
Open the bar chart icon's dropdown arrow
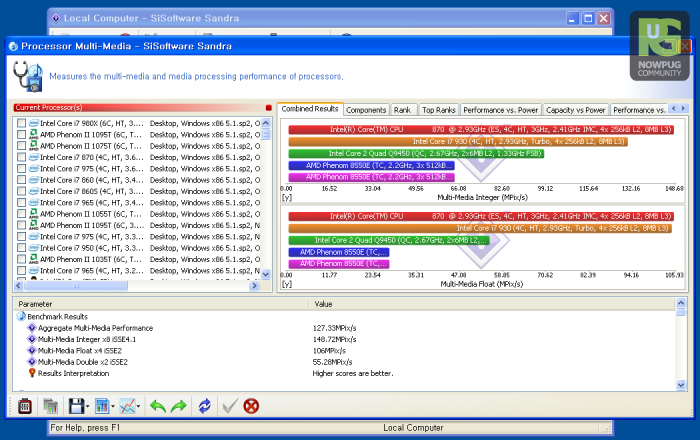click(x=113, y=406)
